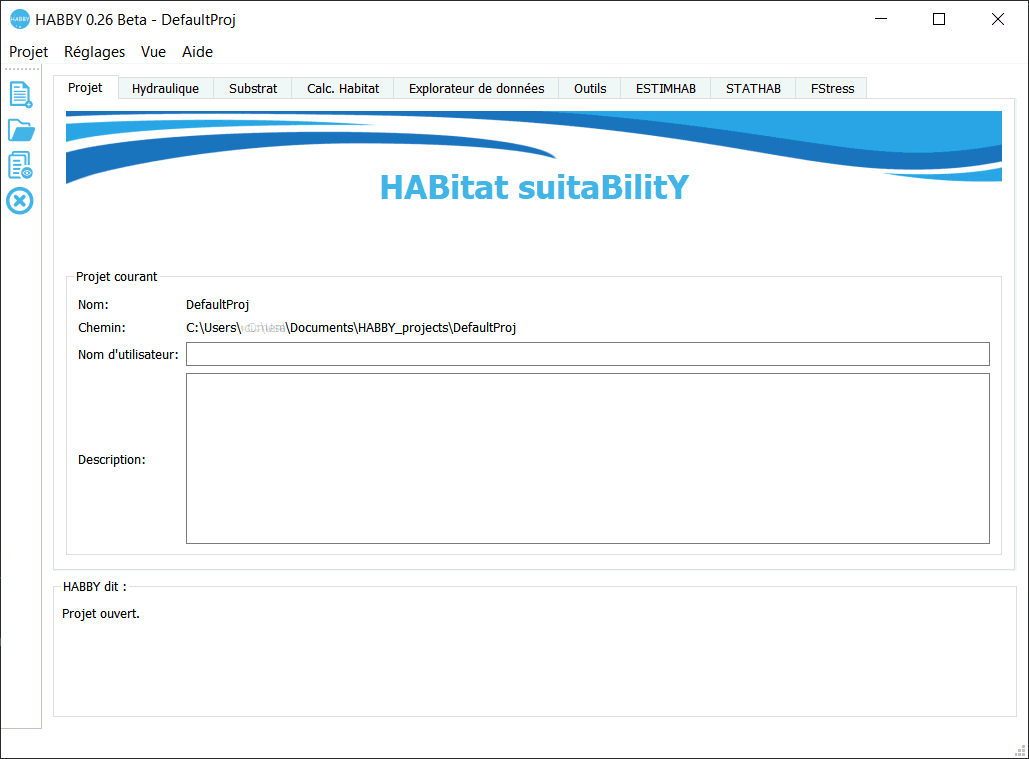This screenshot has height=759, width=1029.
Task: Switch to the Substrat tab
Action: tap(253, 88)
